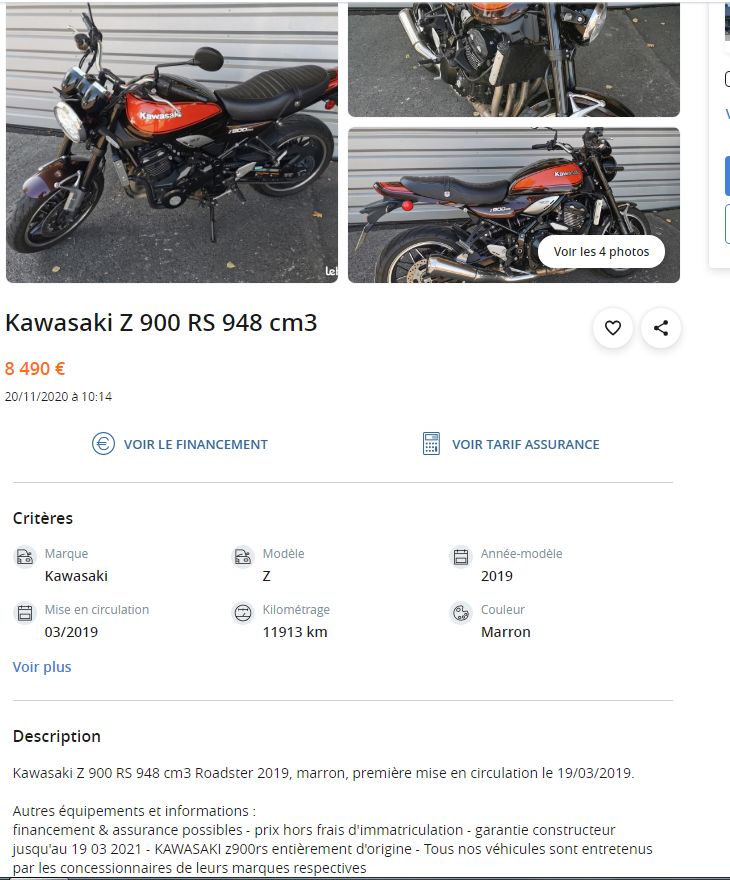Open gallery via Voir les 4 photos

click(x=601, y=252)
